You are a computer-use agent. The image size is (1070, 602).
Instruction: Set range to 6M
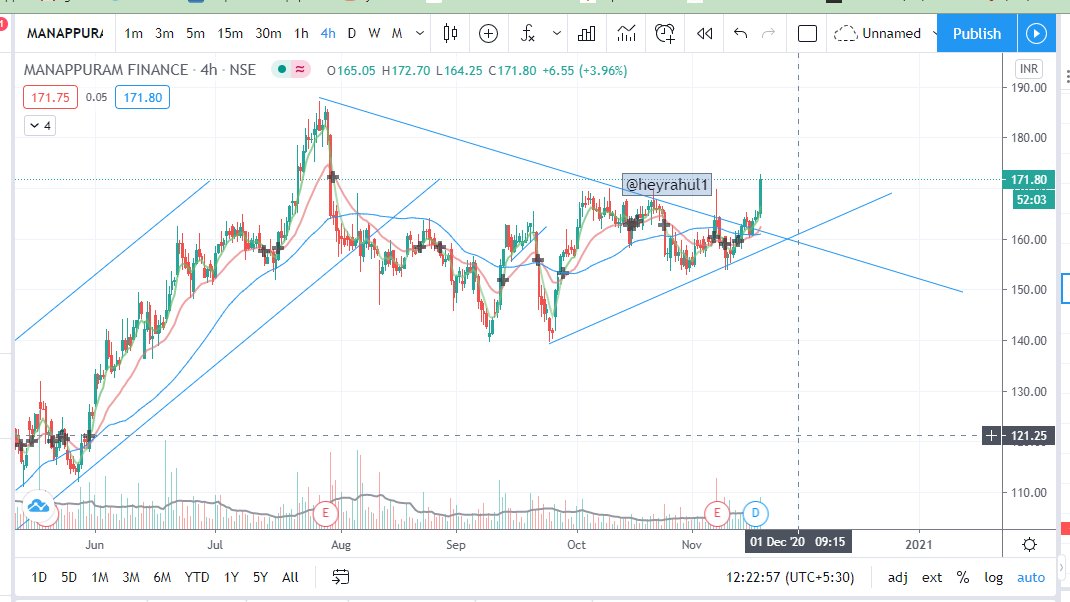pos(162,577)
